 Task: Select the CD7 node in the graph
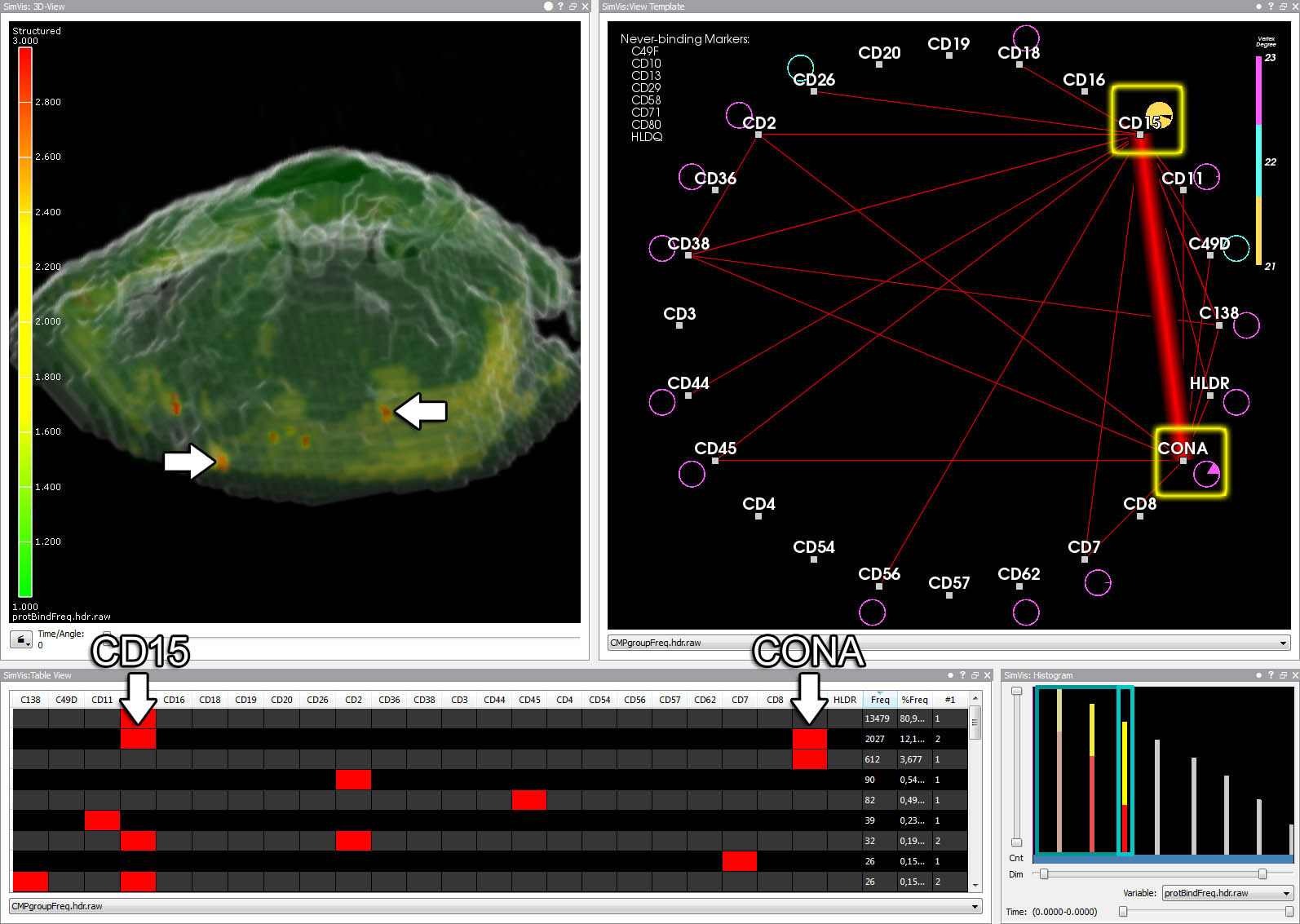(1085, 559)
